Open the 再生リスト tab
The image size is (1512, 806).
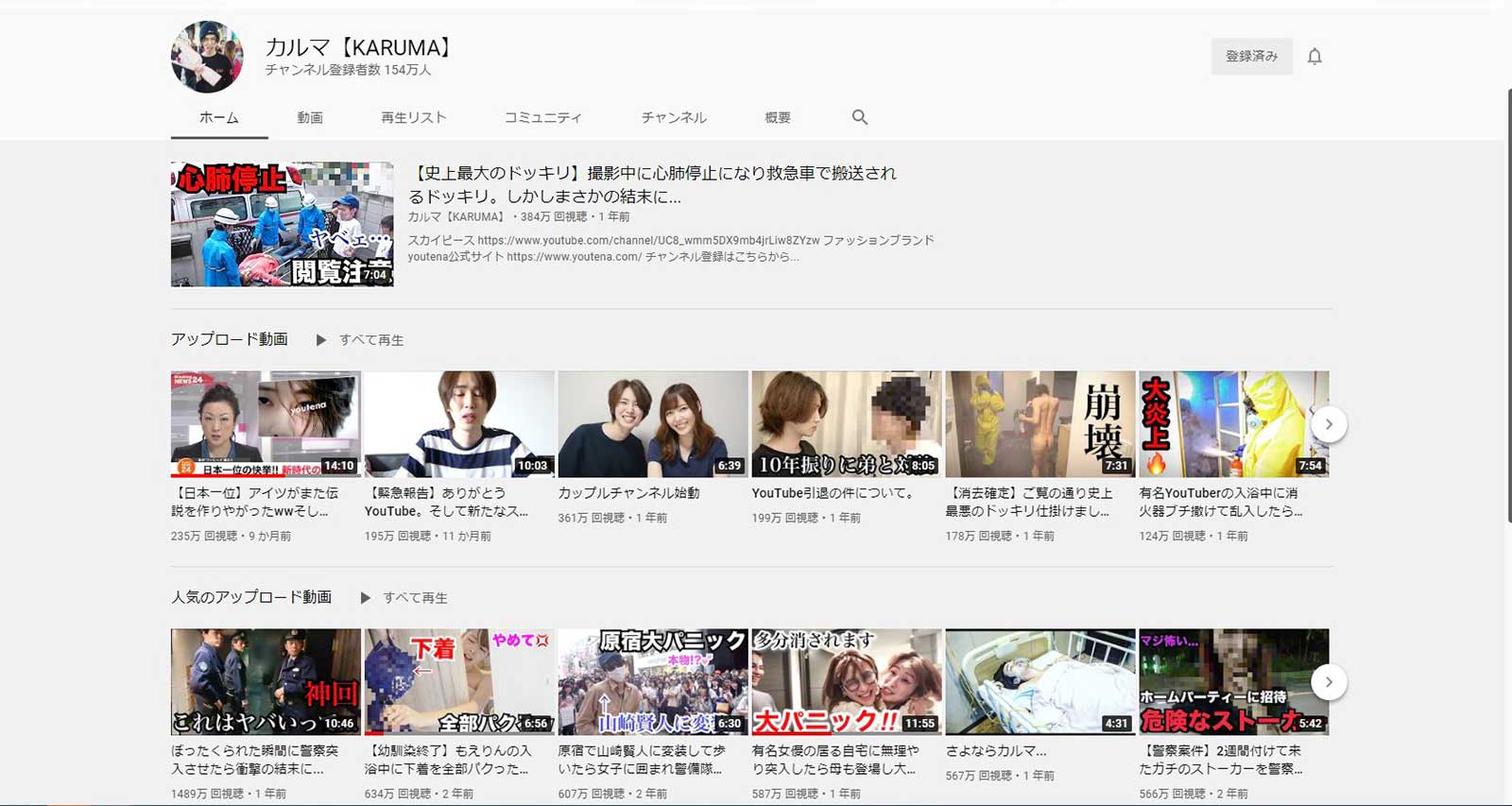[414, 118]
